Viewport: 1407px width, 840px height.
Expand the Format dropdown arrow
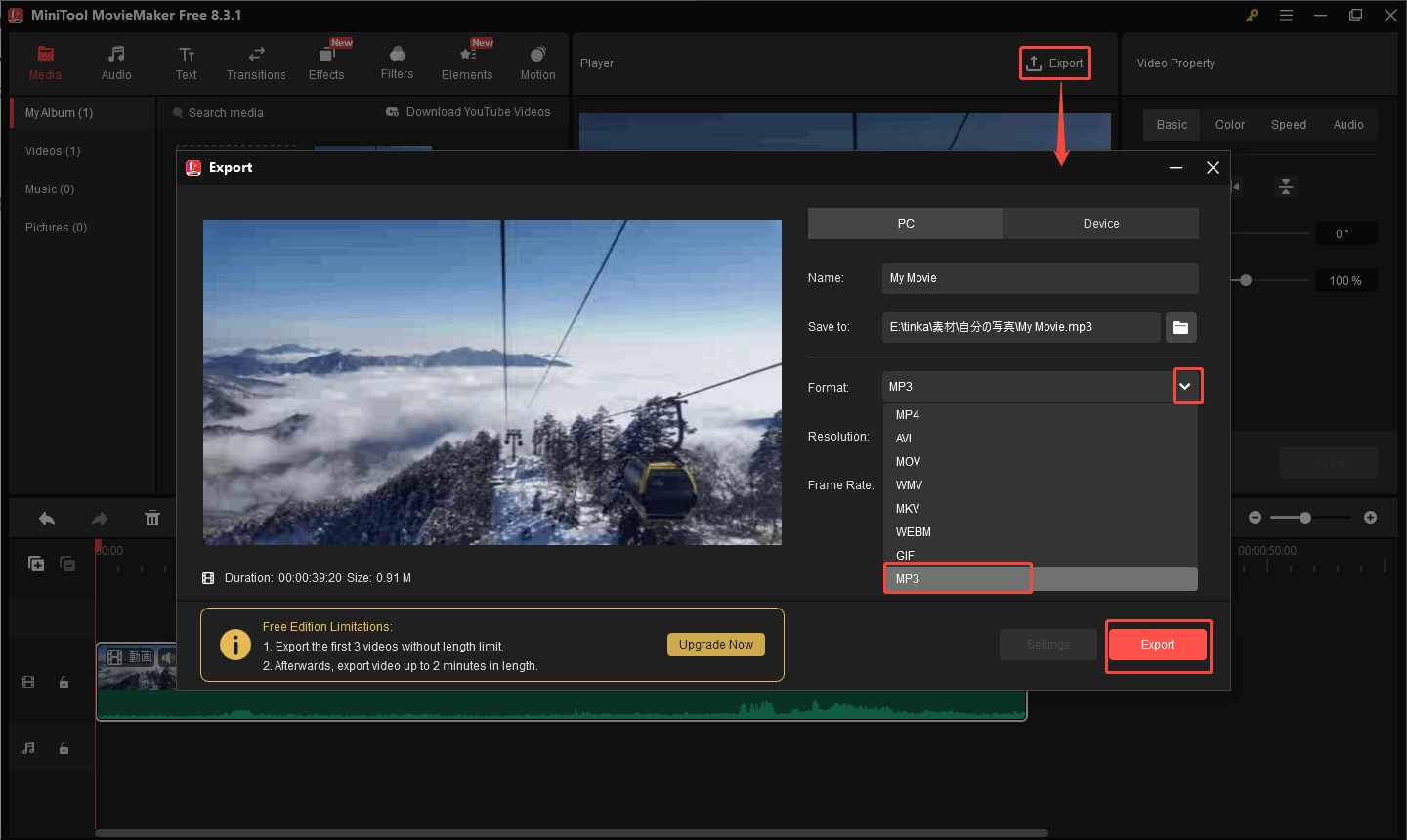(x=1185, y=387)
